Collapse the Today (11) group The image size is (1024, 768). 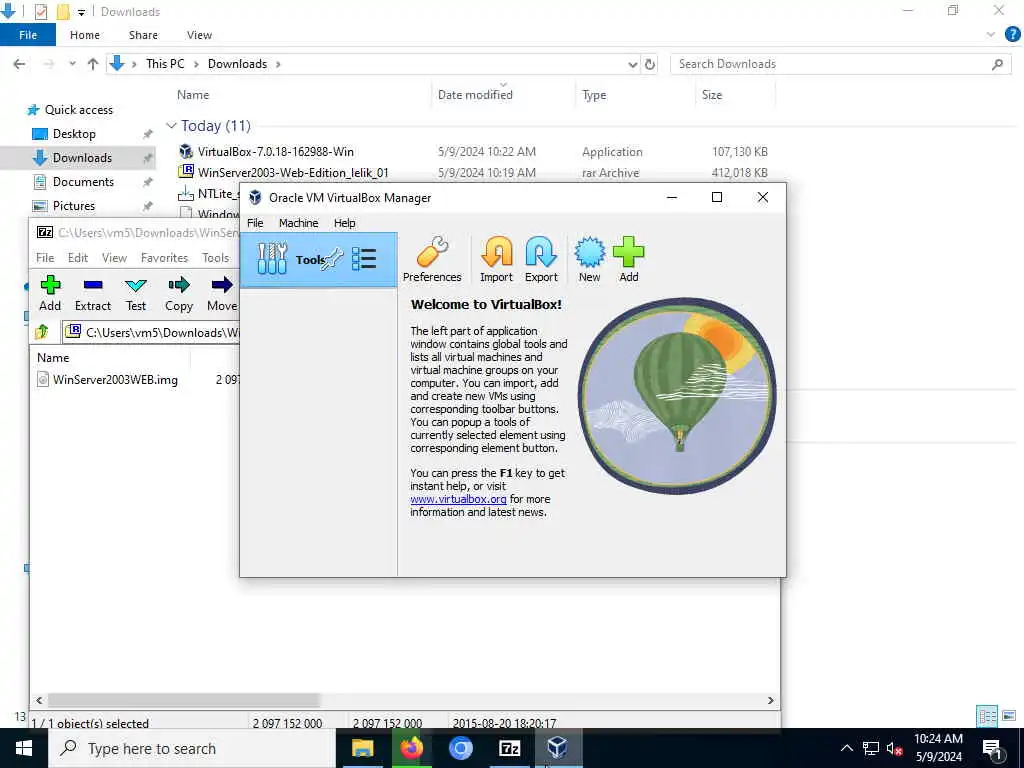[171, 125]
